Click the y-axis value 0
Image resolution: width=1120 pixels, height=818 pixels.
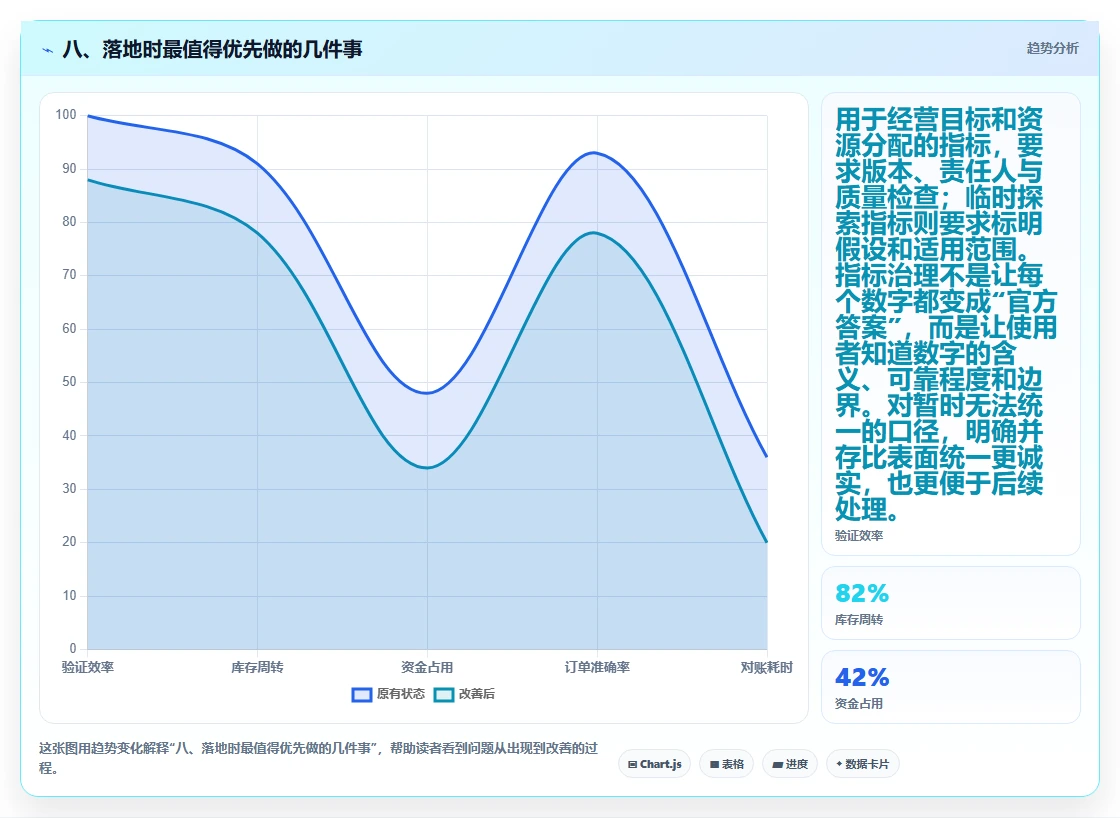tap(73, 648)
